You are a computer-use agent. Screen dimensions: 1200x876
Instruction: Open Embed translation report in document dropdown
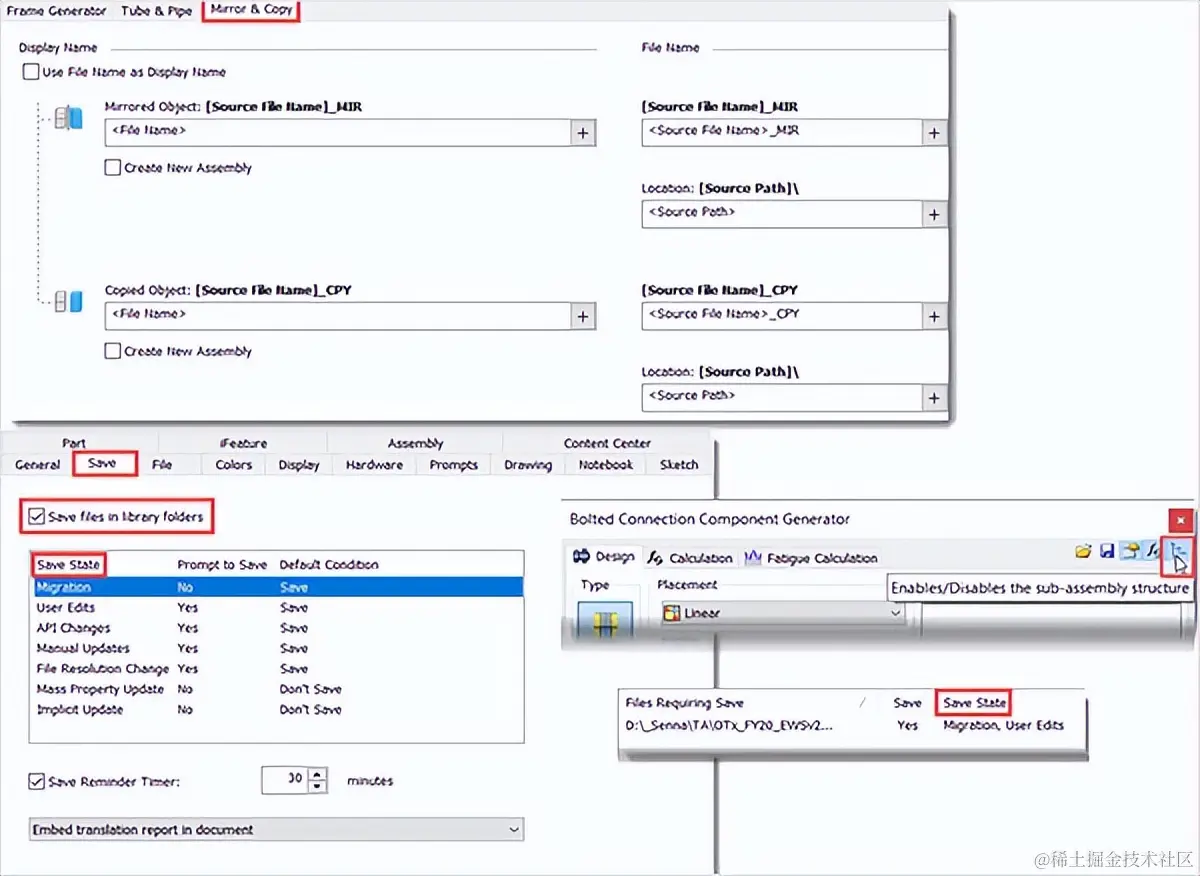click(276, 830)
